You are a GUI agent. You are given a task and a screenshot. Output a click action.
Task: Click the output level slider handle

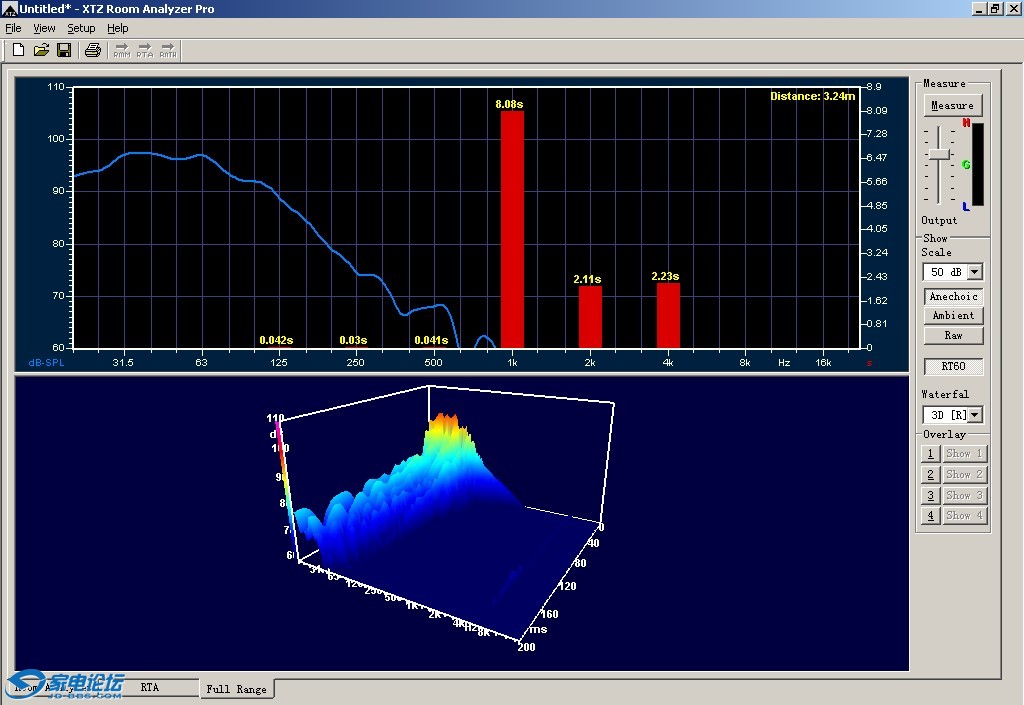point(939,154)
